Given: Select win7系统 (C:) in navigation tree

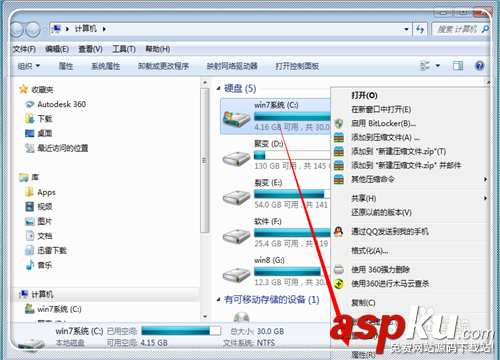Looking at the screenshot, I should [x=59, y=309].
